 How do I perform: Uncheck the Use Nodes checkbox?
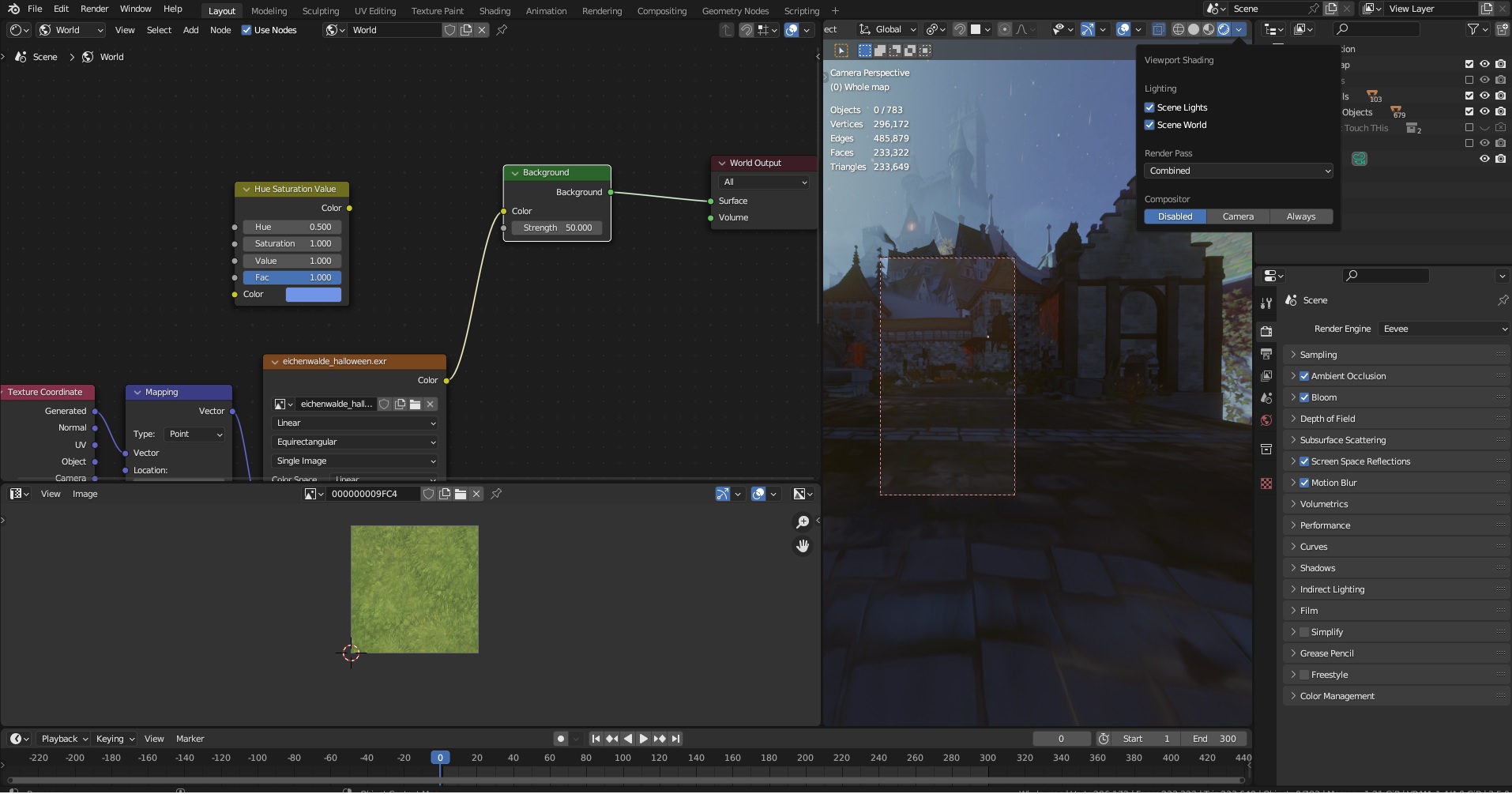click(246, 30)
